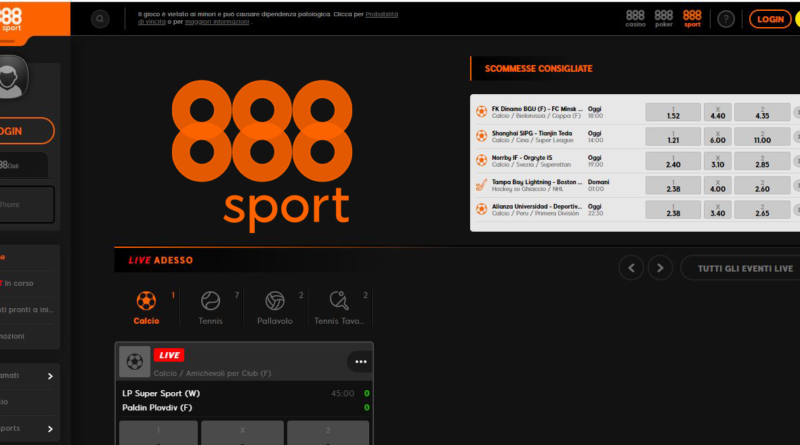Viewport: 800px width, 445px height.
Task: Open the Probabilità di vincita link
Action: 268,18
